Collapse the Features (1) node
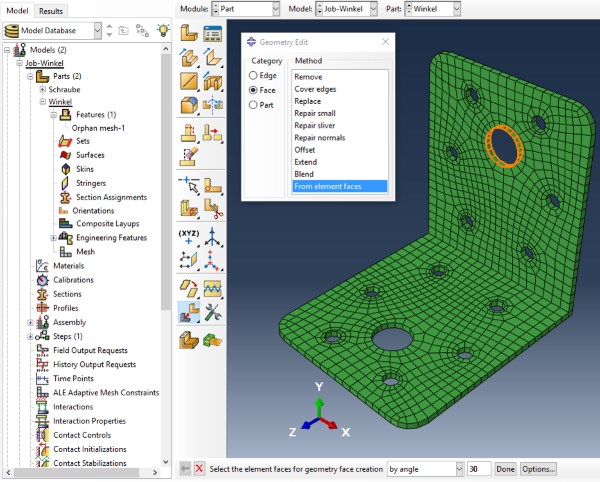 54,115
